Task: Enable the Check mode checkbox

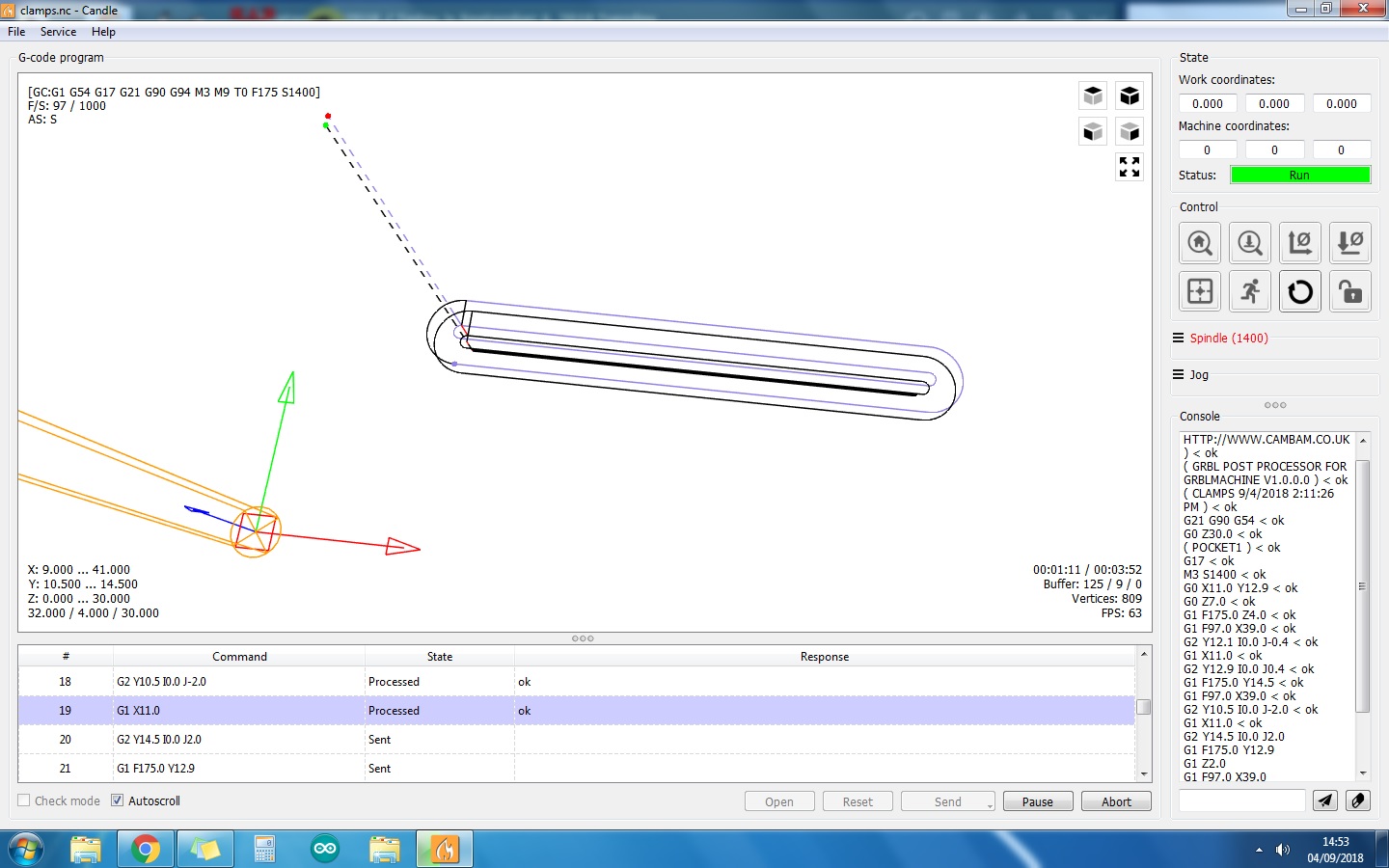Action: [x=25, y=800]
